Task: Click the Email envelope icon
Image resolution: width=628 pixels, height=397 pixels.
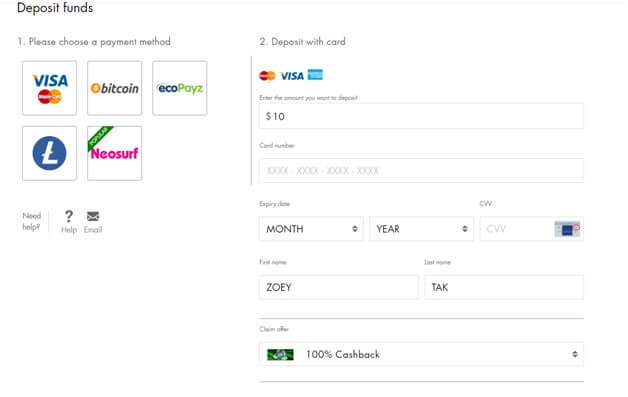Action: pos(93,216)
